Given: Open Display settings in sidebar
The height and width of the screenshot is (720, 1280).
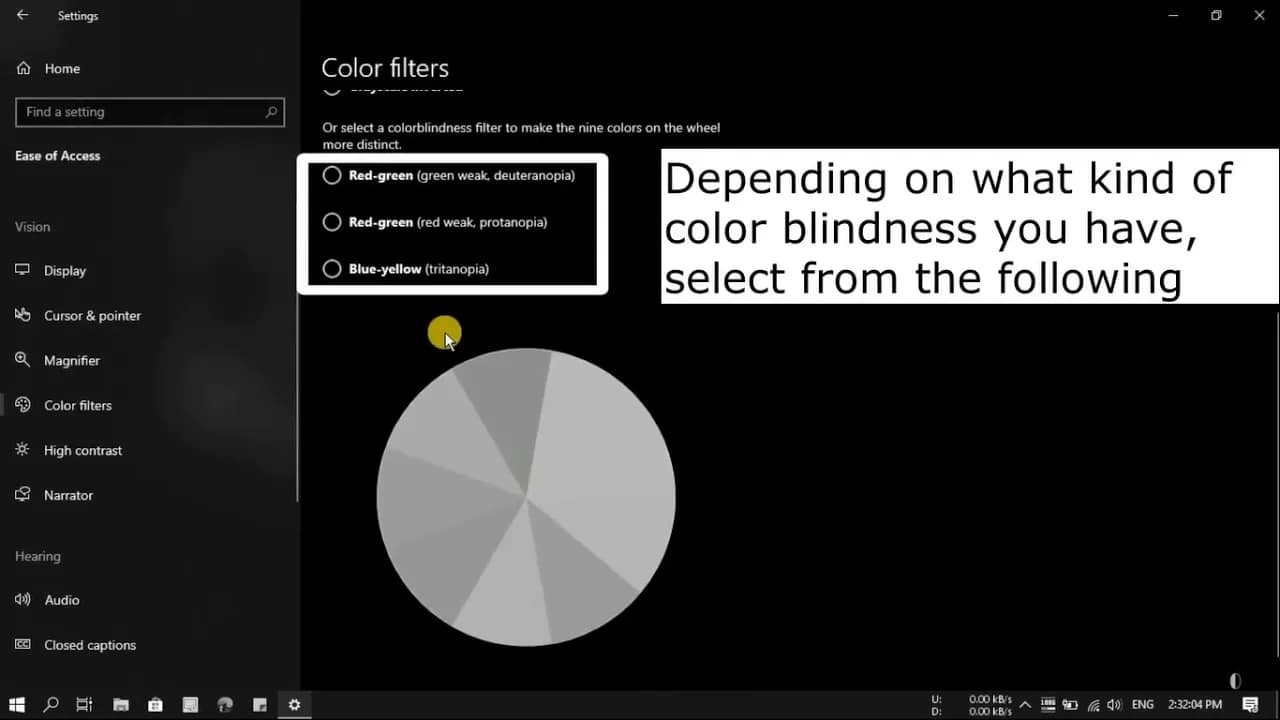Looking at the screenshot, I should pyautogui.click(x=64, y=271).
